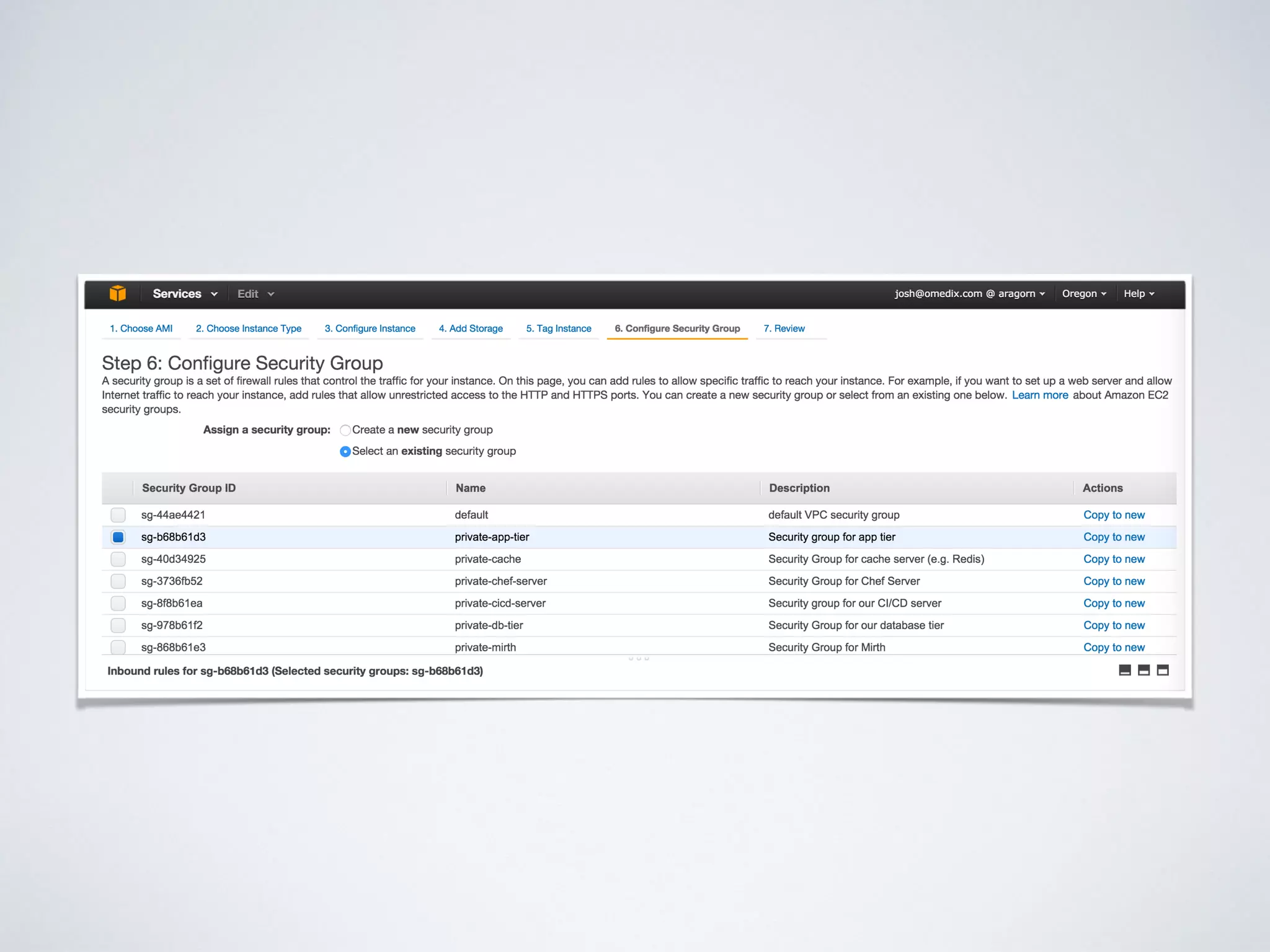
Task: Open the Help dropdown menu
Action: tap(1139, 294)
